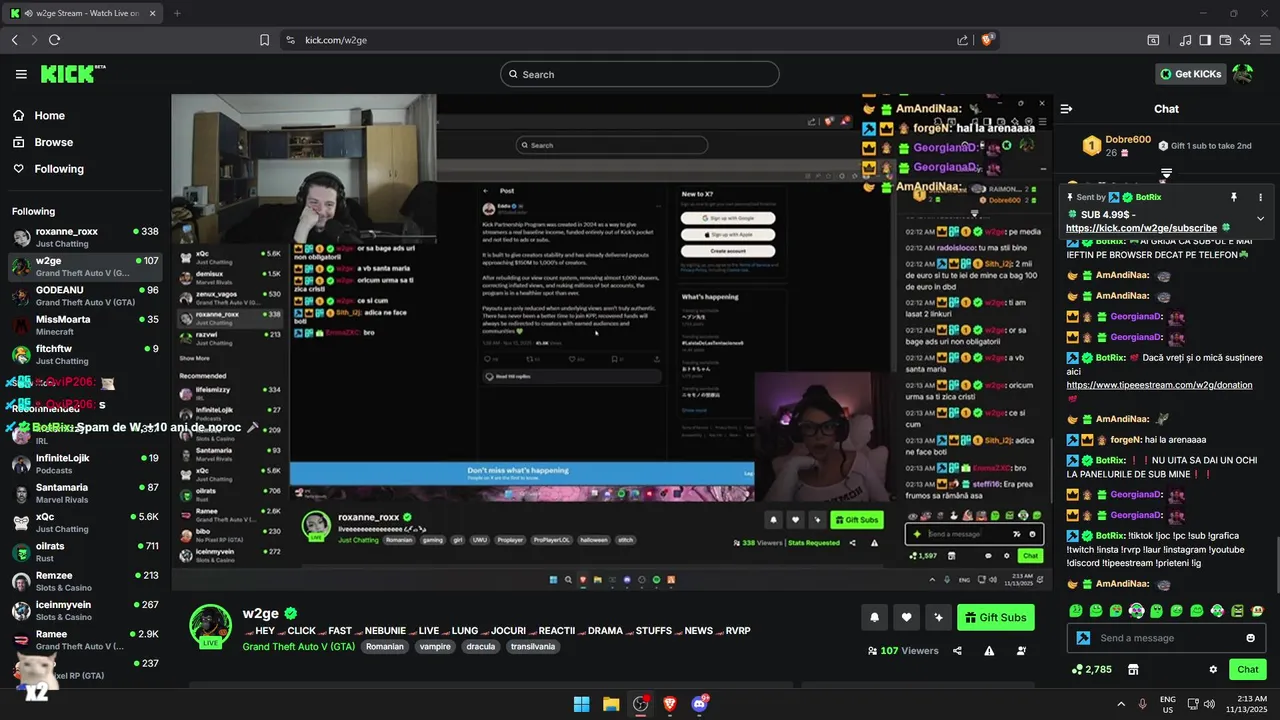
Task: Expand the gift leaderboard handle
Action: [x=1166, y=173]
